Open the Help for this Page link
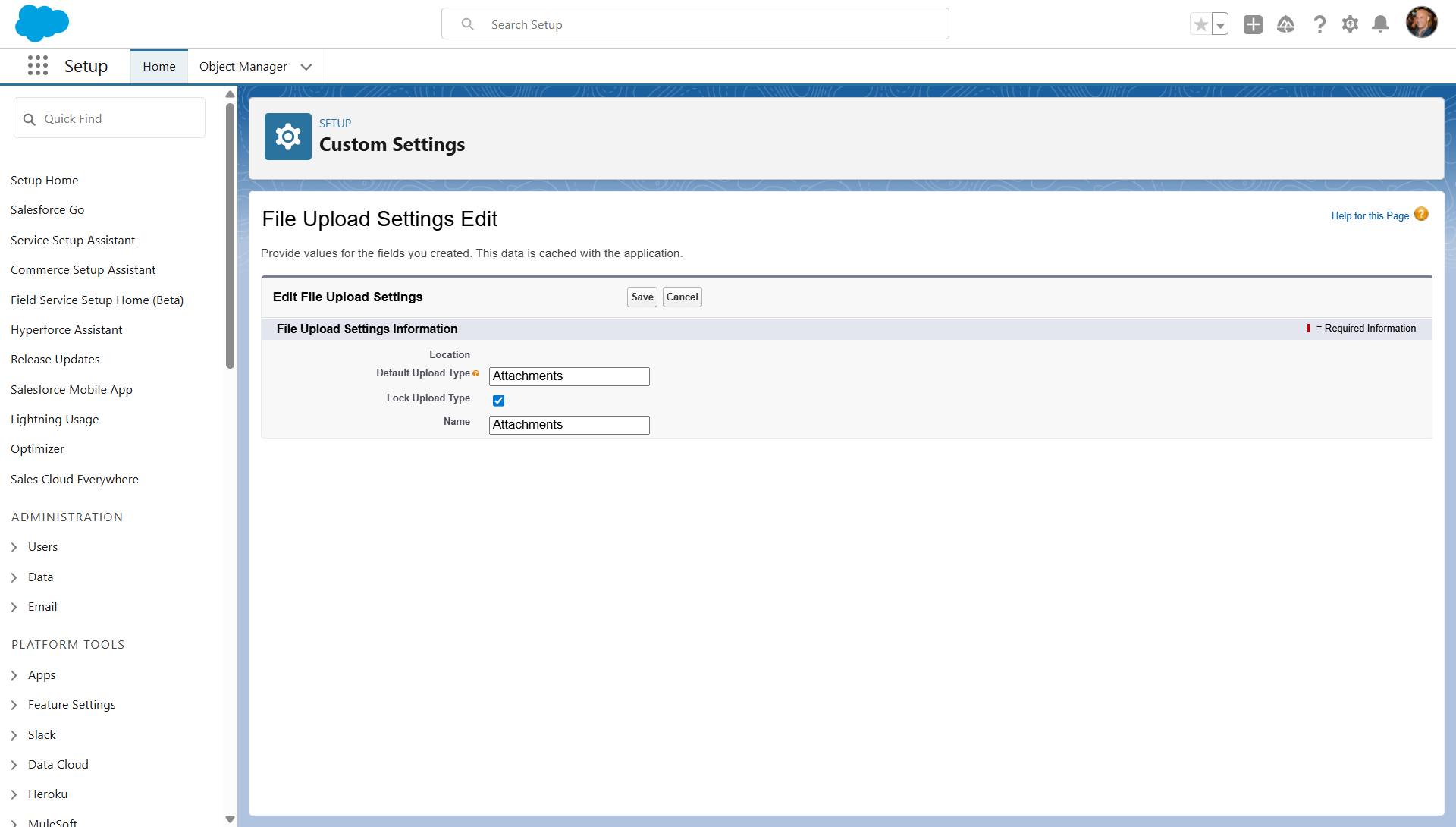This screenshot has height=827, width=1456. click(x=1370, y=216)
